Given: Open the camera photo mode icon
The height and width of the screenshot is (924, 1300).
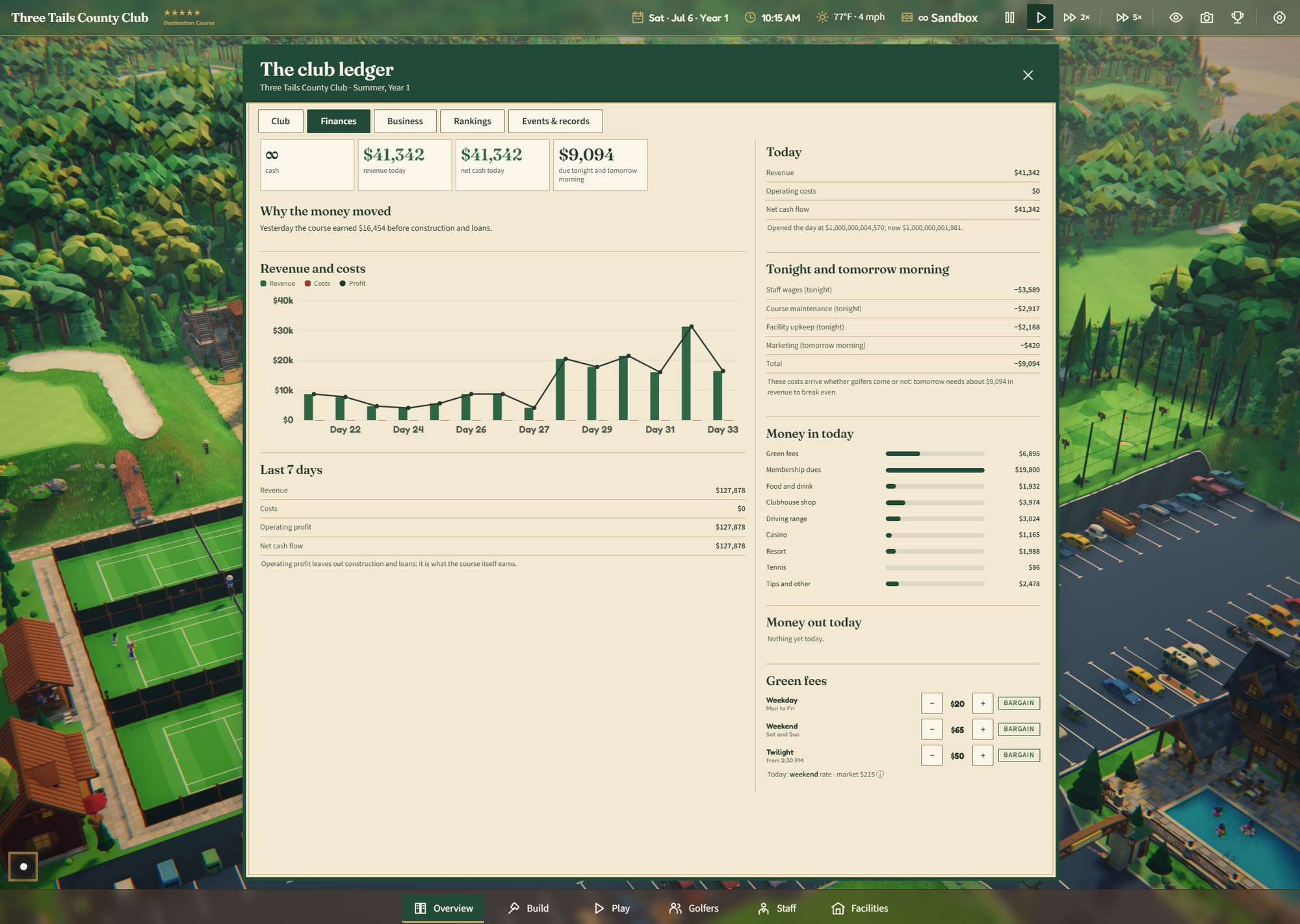Looking at the screenshot, I should pos(1206,18).
